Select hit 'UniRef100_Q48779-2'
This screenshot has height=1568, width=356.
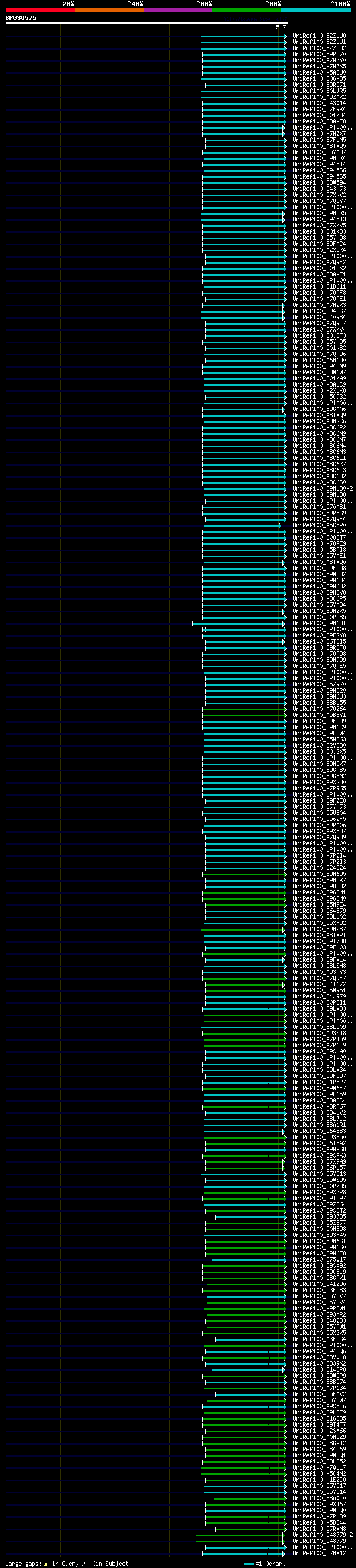323,1535
